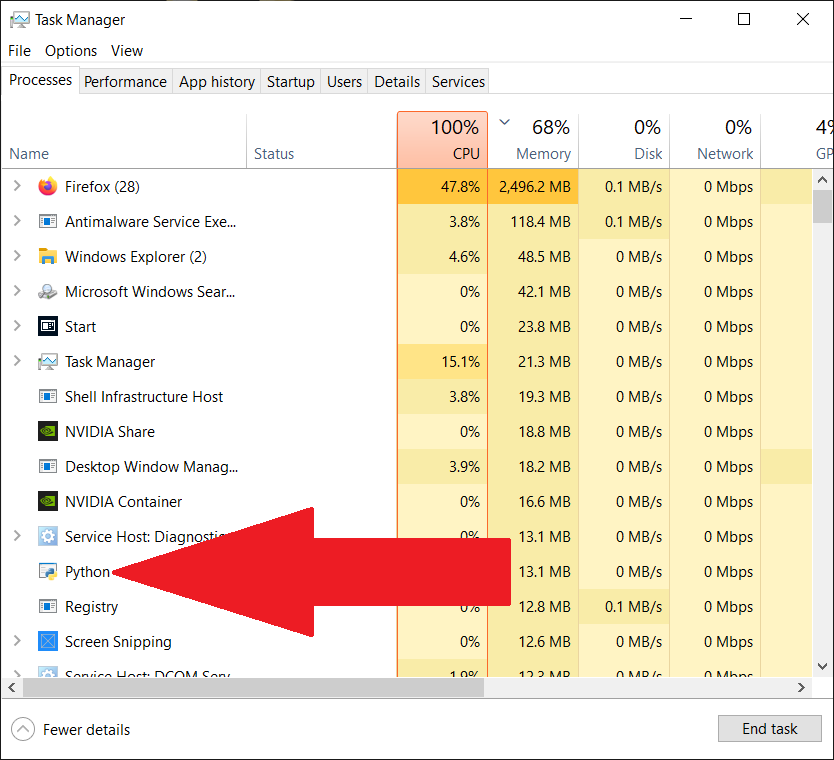Image resolution: width=834 pixels, height=760 pixels.
Task: Click the 15.1% Task Manager CPU cell
Action: (x=443, y=362)
